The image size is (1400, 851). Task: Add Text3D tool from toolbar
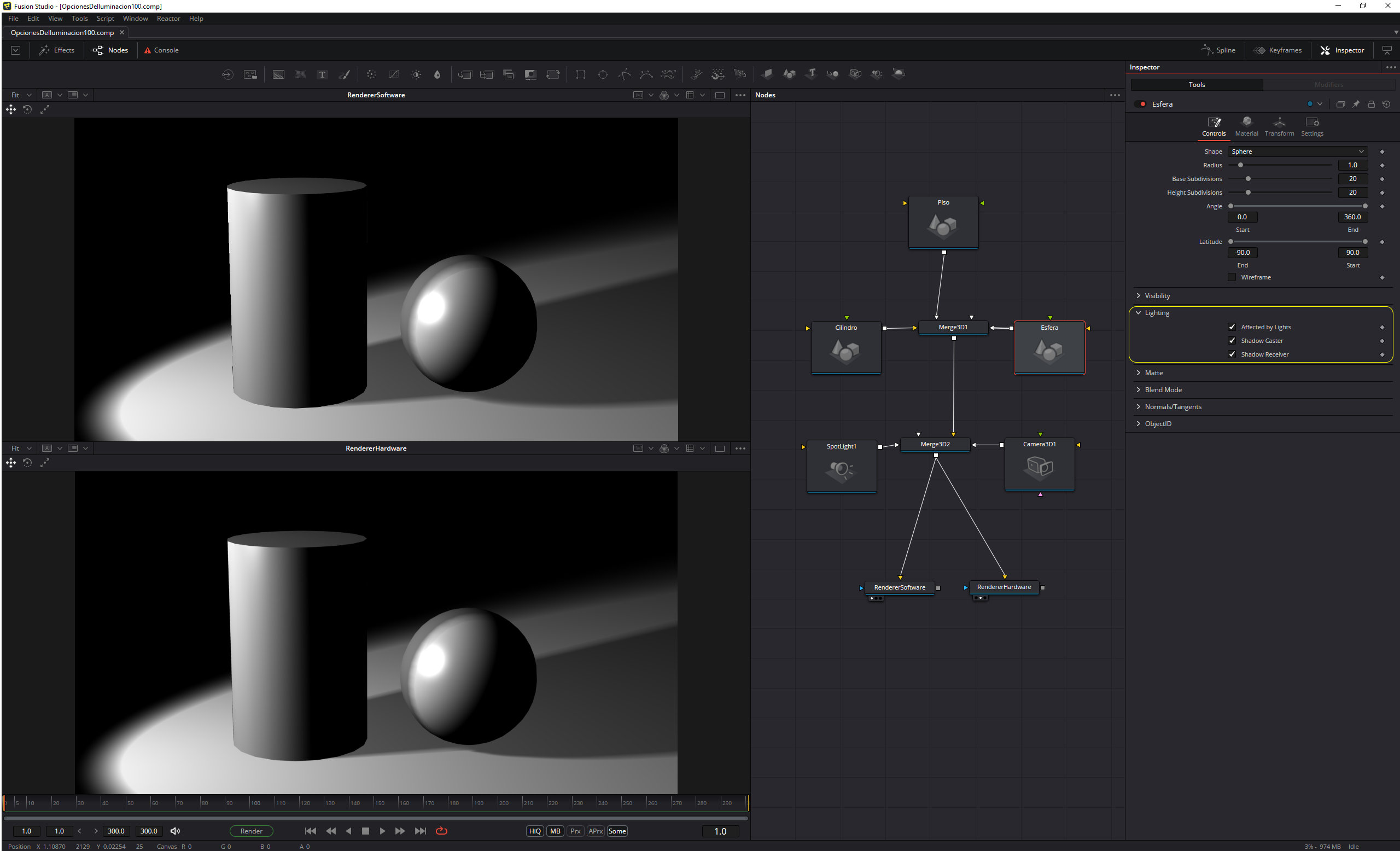point(812,74)
